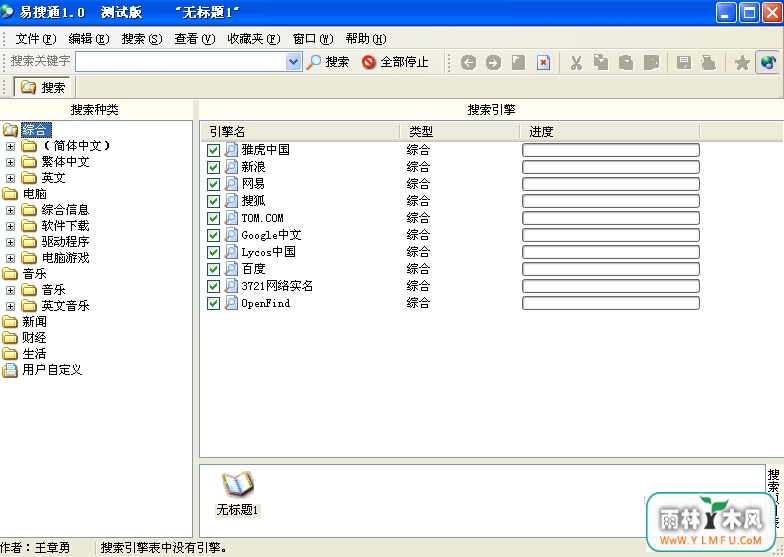This screenshot has width=784, height=557.
Task: Click the copy pages icon
Action: tap(601, 62)
